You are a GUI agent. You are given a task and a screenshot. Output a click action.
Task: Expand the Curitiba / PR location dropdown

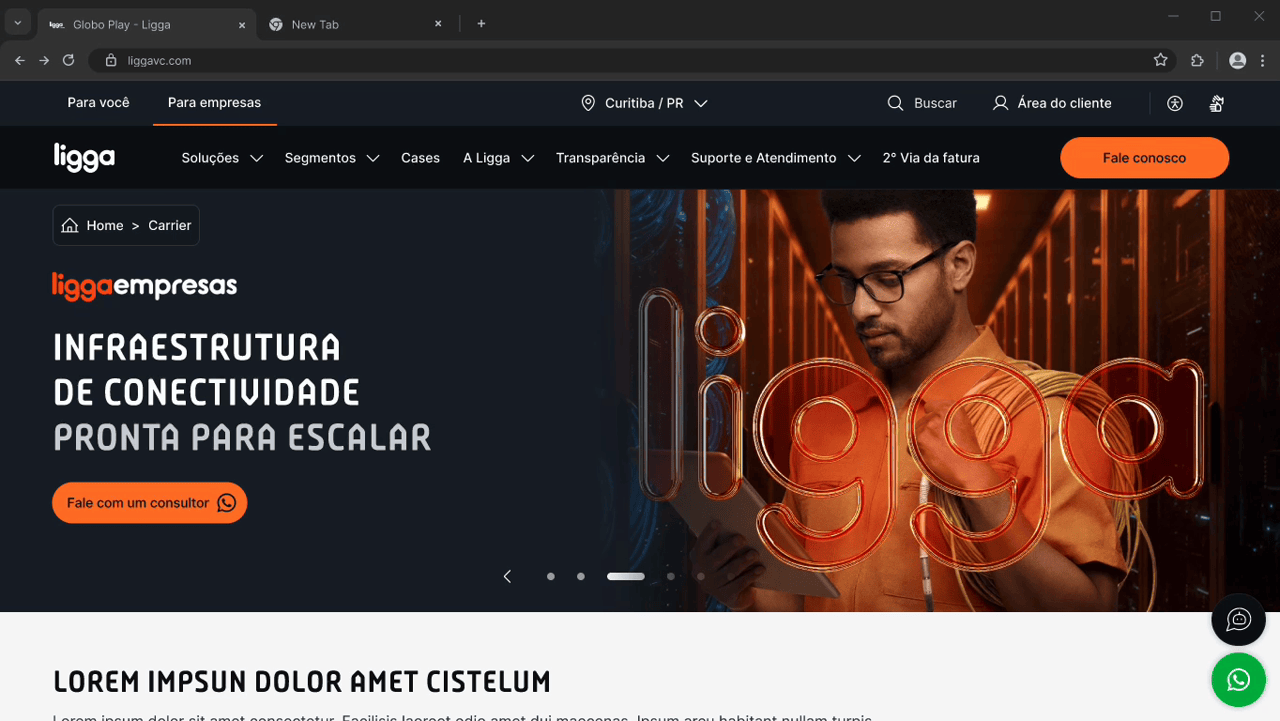point(644,103)
